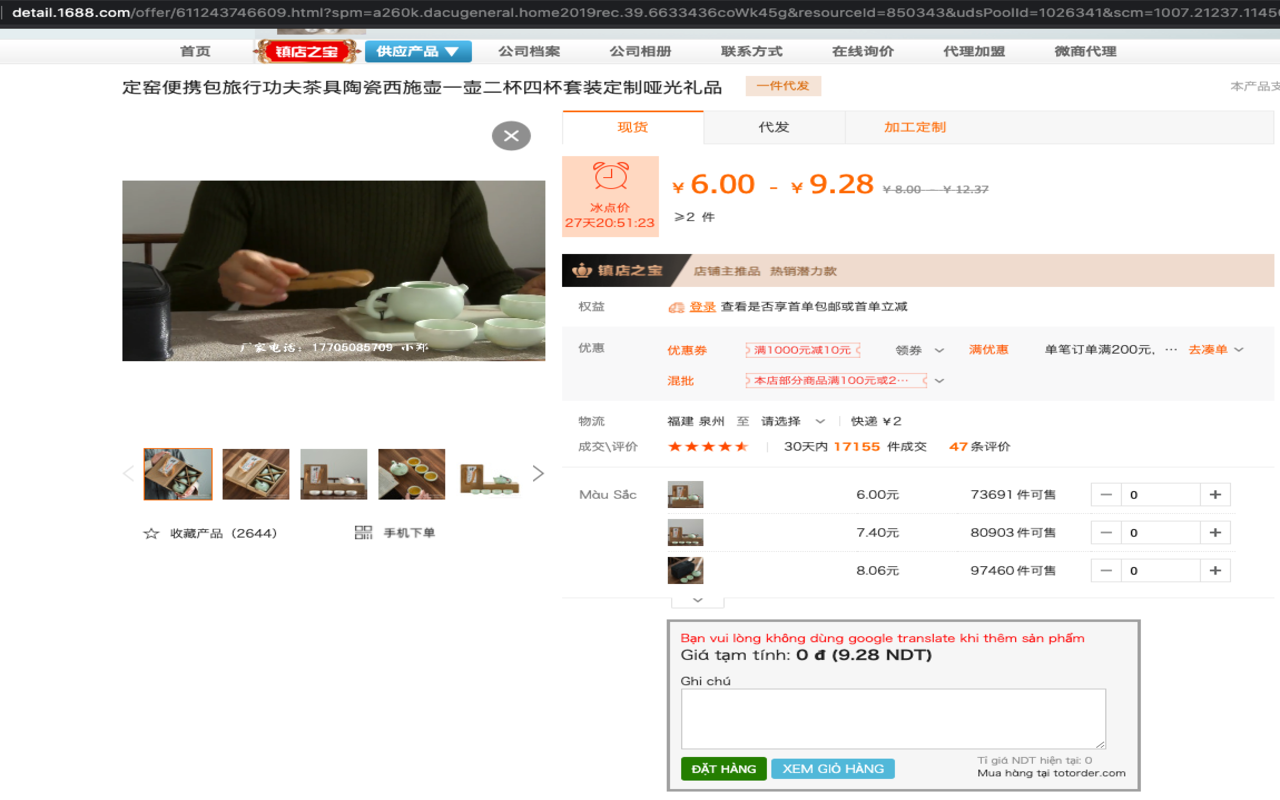The height and width of the screenshot is (800, 1280).
Task: Open 公司相册 navigation item
Action: [x=640, y=51]
